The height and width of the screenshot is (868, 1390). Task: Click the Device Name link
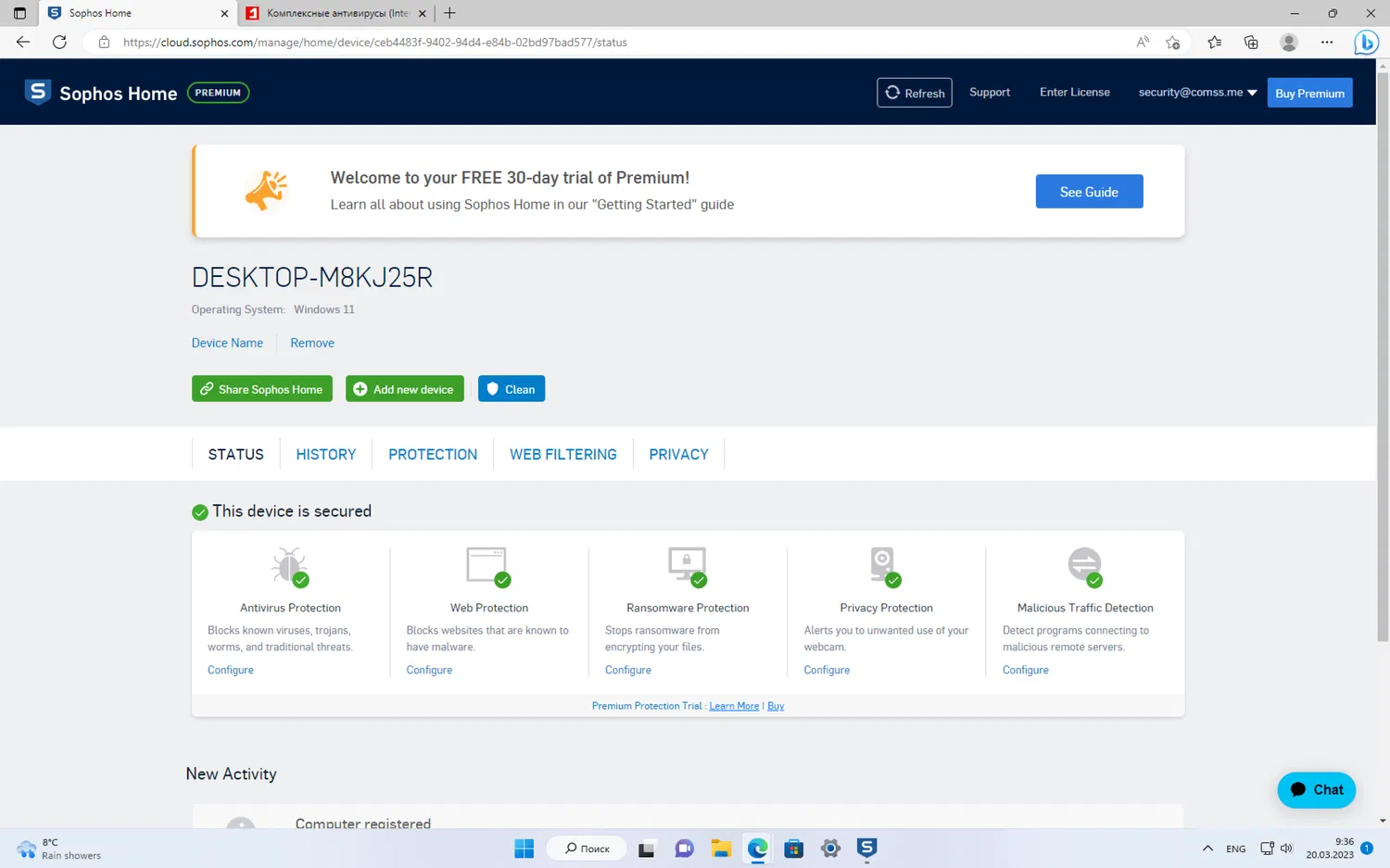pos(227,343)
